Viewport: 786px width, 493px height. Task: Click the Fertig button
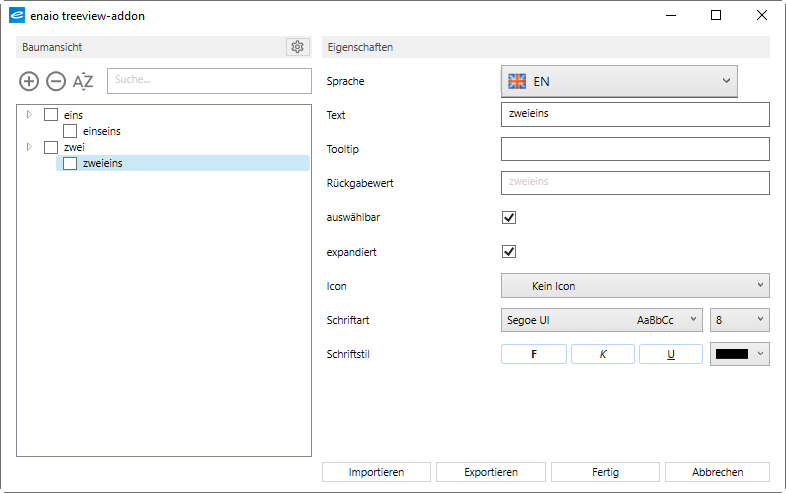[x=605, y=472]
